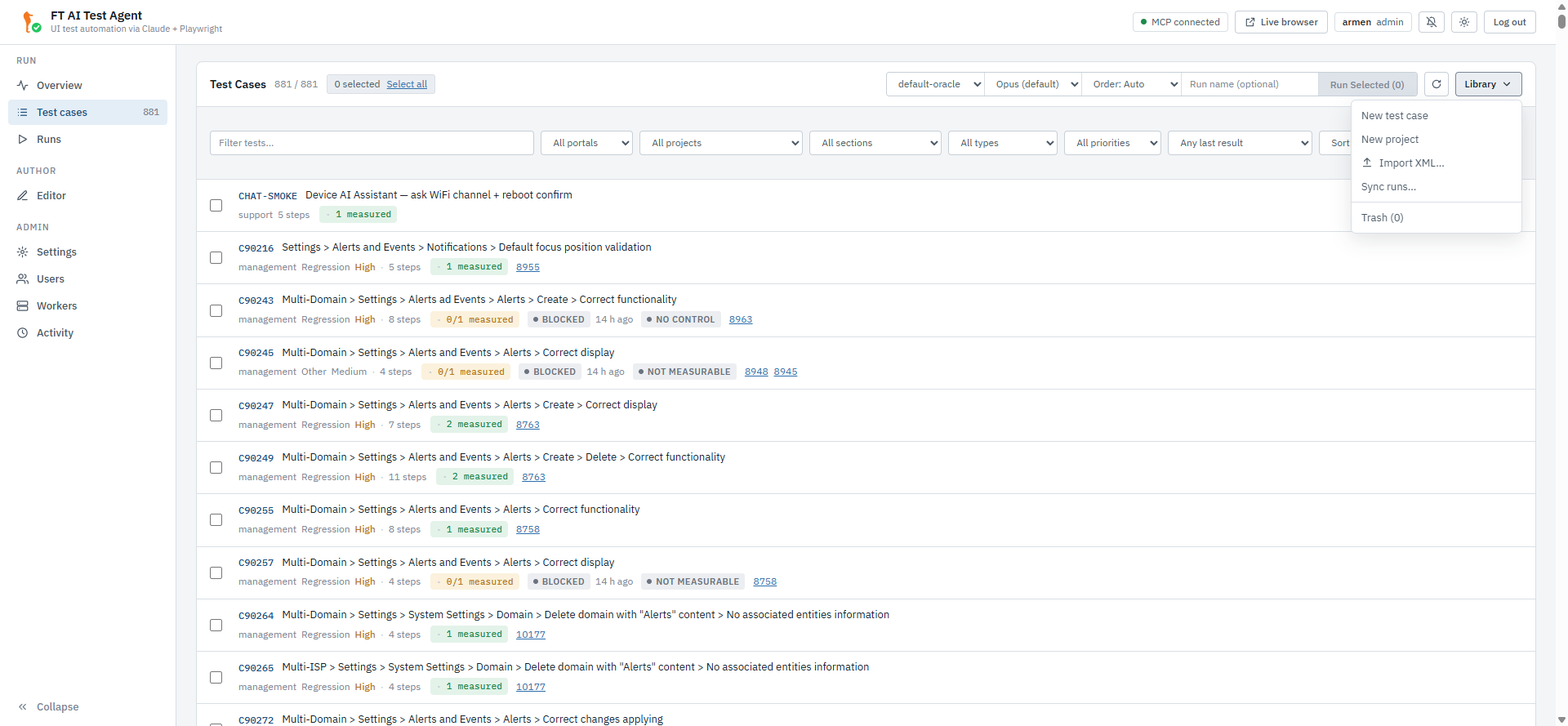Open the Any last result dropdown
The height and width of the screenshot is (726, 1568).
coord(1240,143)
